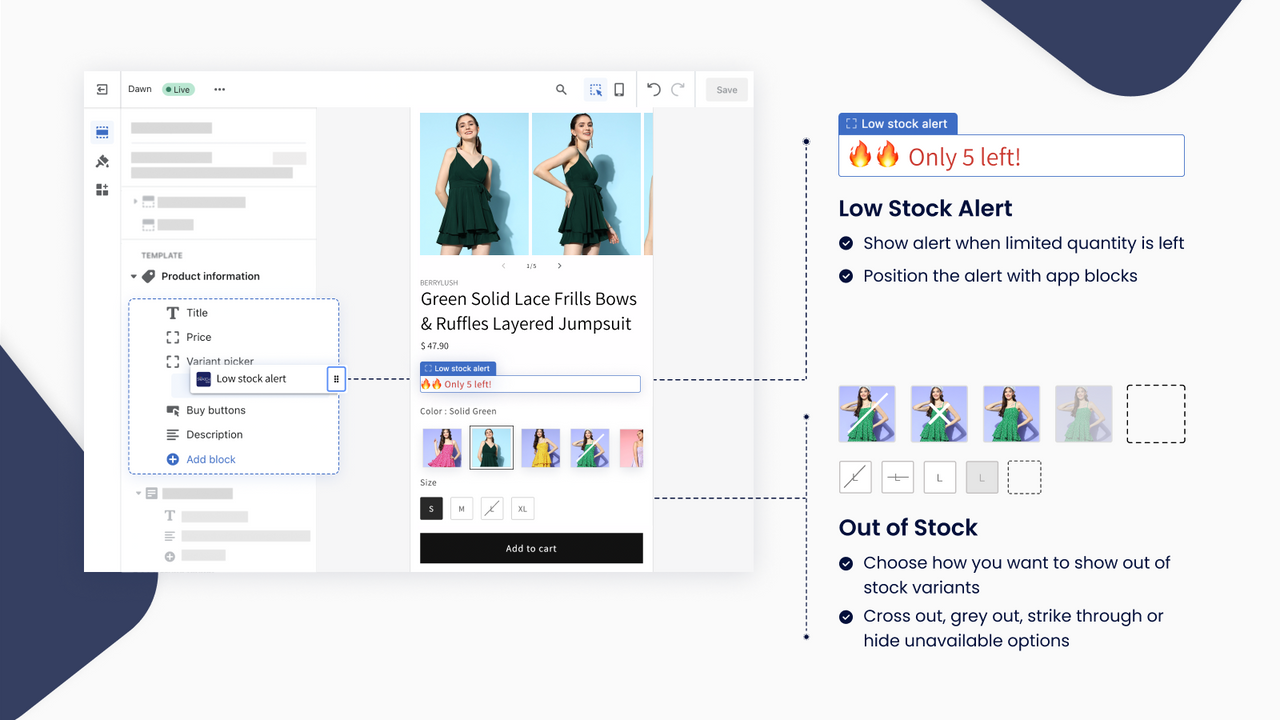Select Low stock alert in block list
This screenshot has height=720, width=1280.
(251, 379)
